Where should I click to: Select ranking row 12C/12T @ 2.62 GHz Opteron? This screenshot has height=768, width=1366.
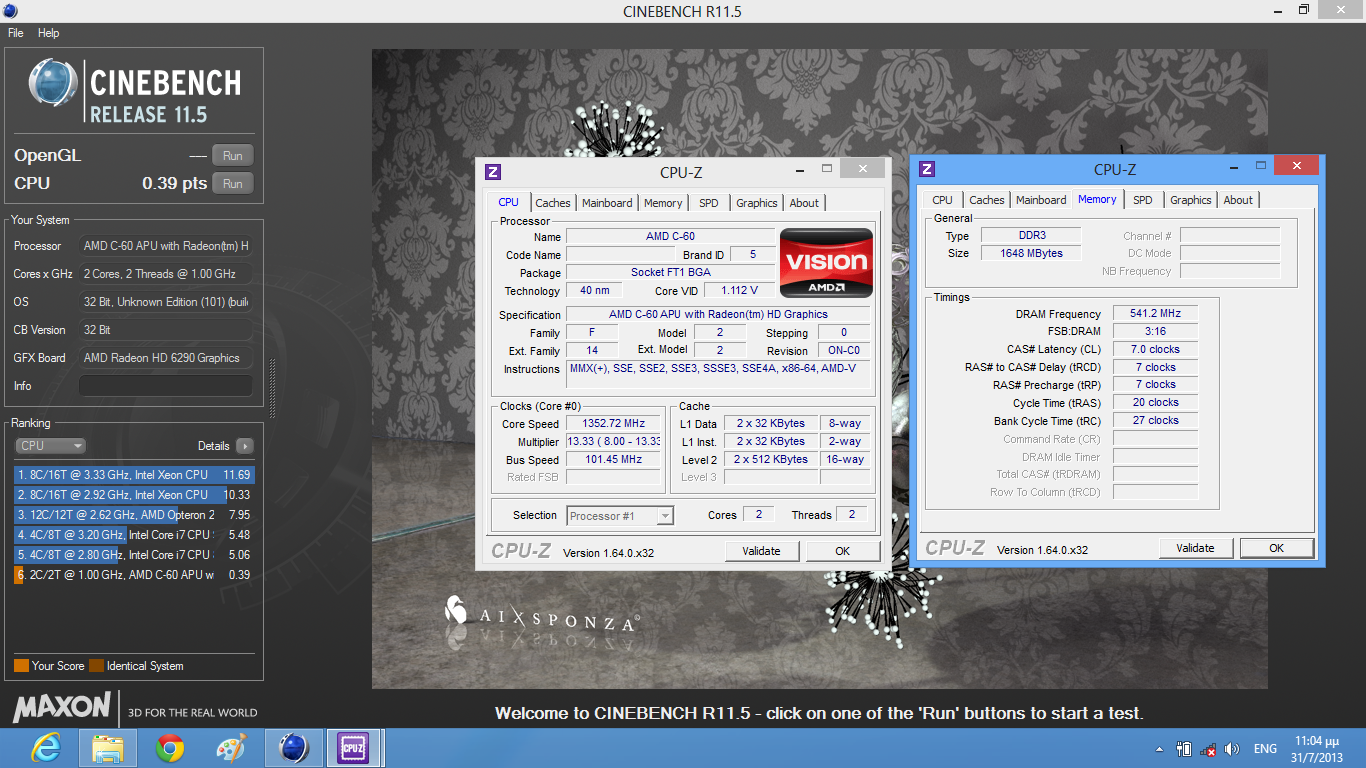[x=134, y=515]
